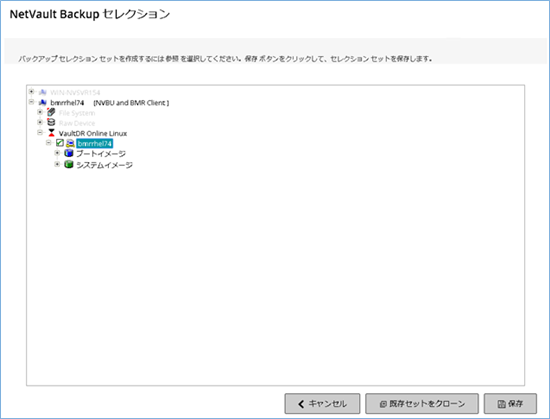Collapse the bmrrhel74 client node
This screenshot has height=419, width=550.
click(32, 102)
